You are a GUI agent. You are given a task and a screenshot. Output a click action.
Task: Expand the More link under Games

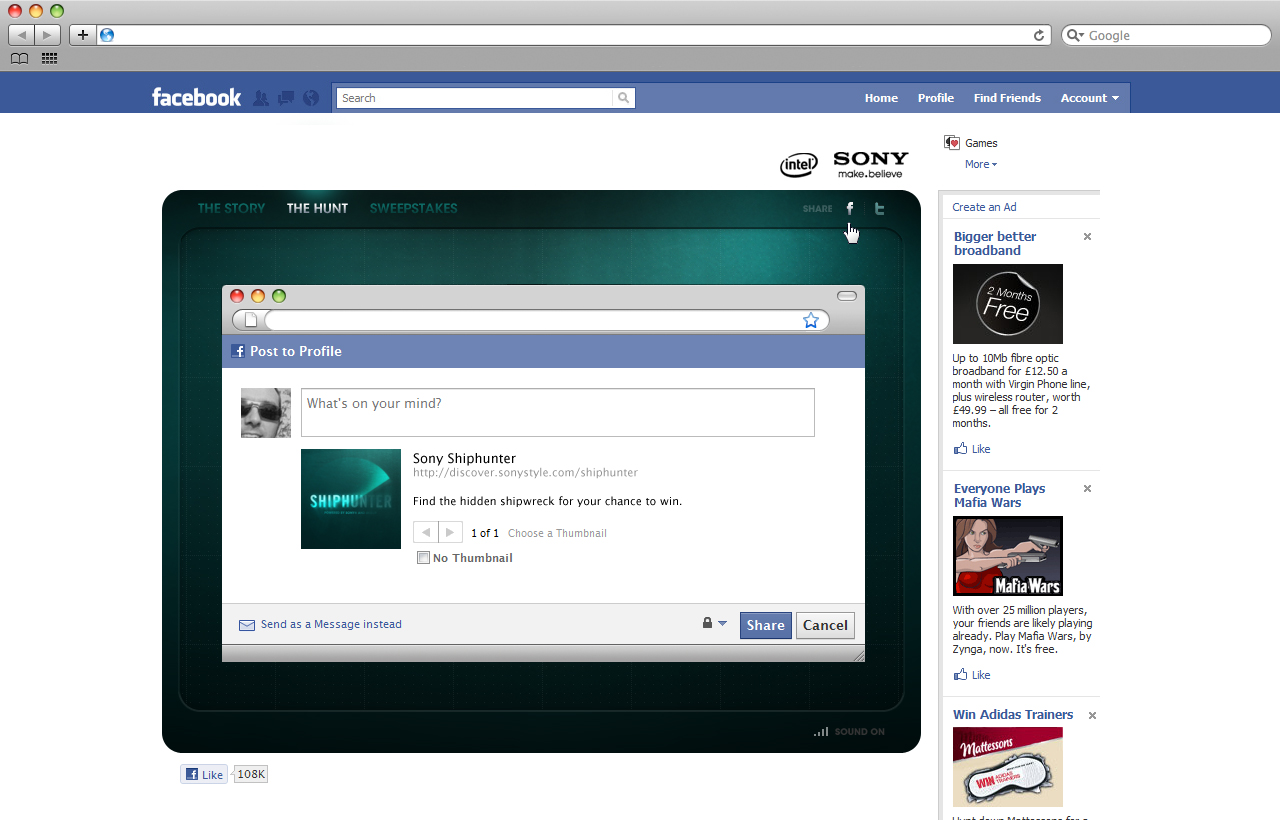coord(981,164)
